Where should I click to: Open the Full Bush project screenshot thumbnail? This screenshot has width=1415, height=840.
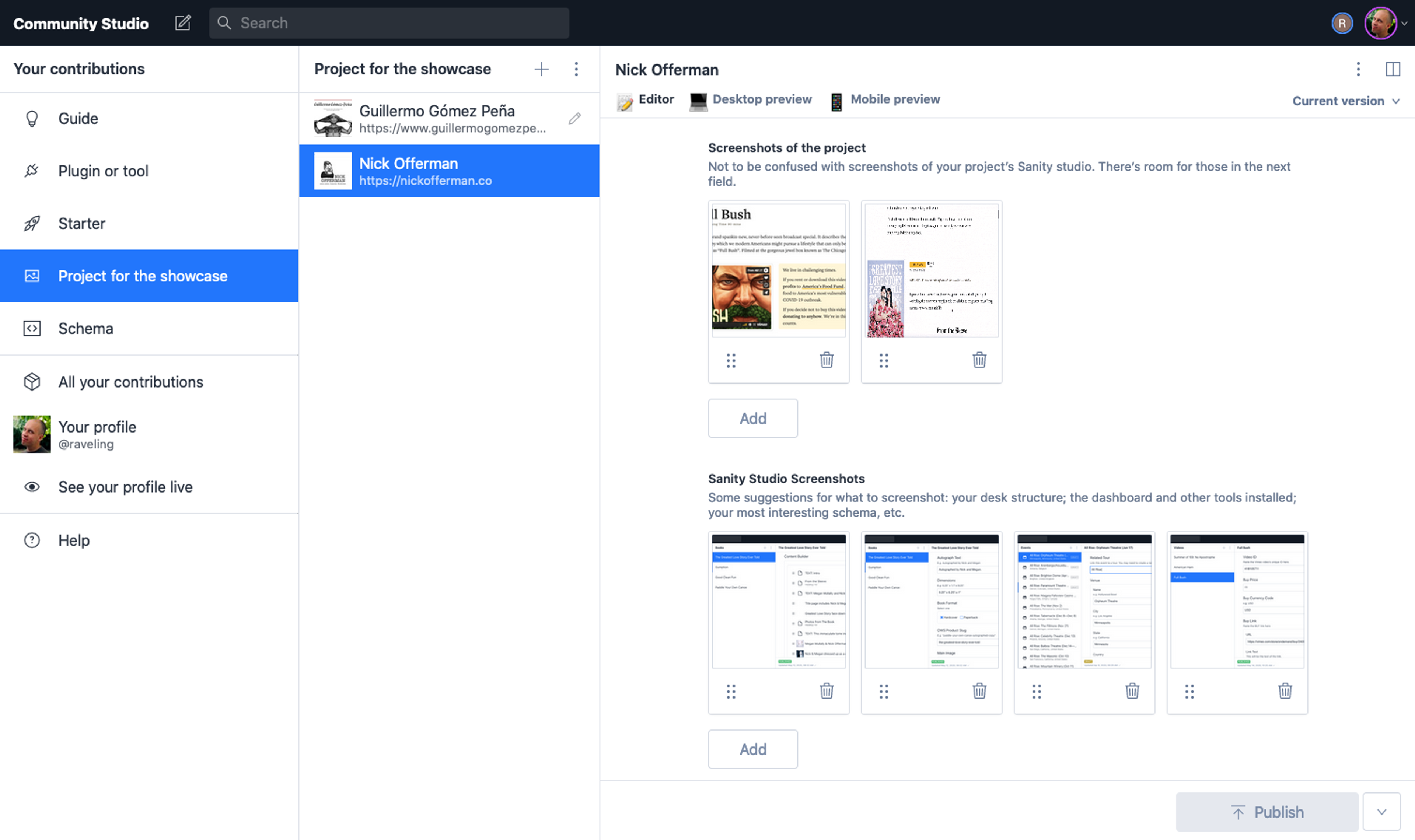(x=778, y=269)
